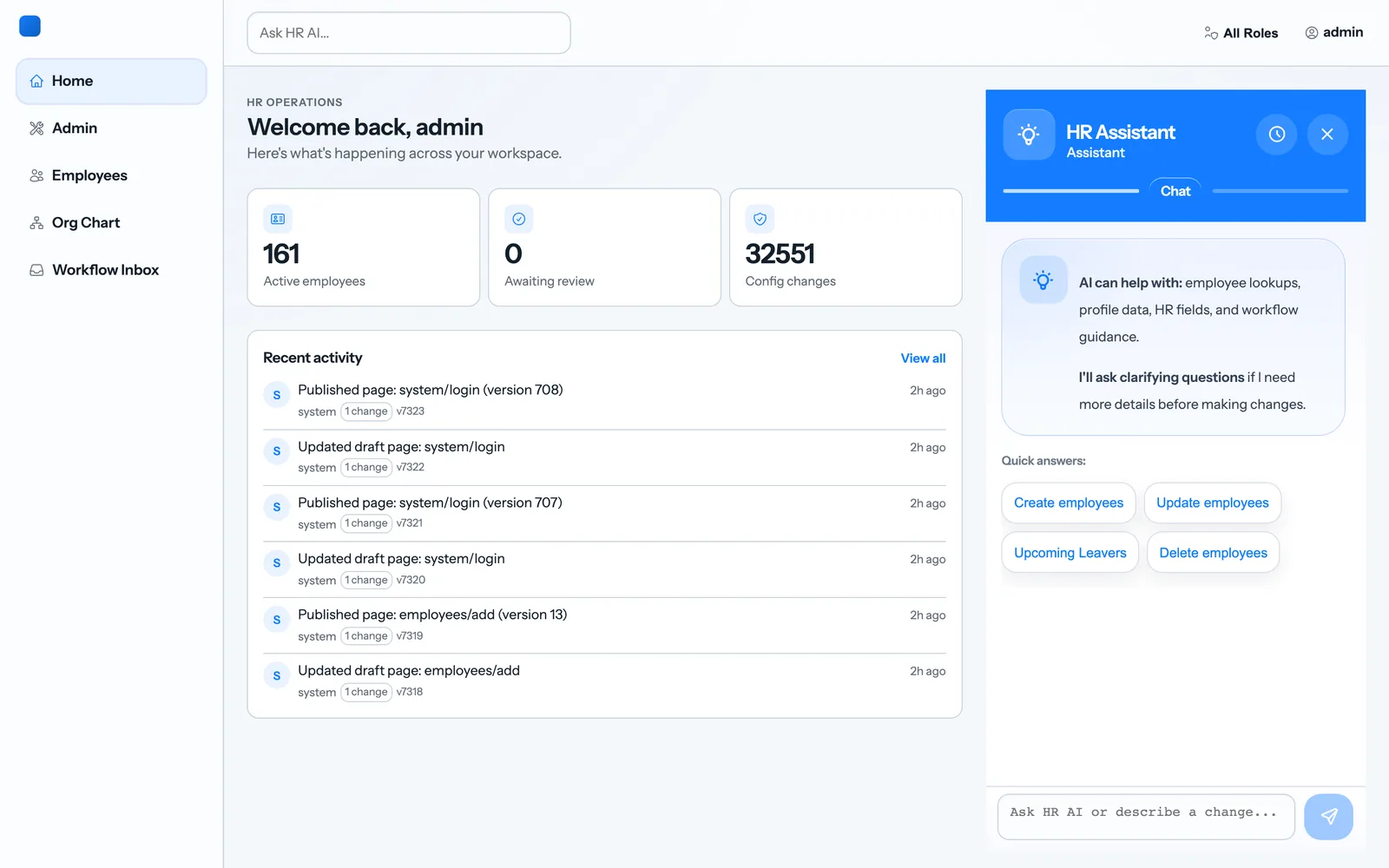The image size is (1389, 868).
Task: Open HR Assistant chat history clock
Action: 1276,135
